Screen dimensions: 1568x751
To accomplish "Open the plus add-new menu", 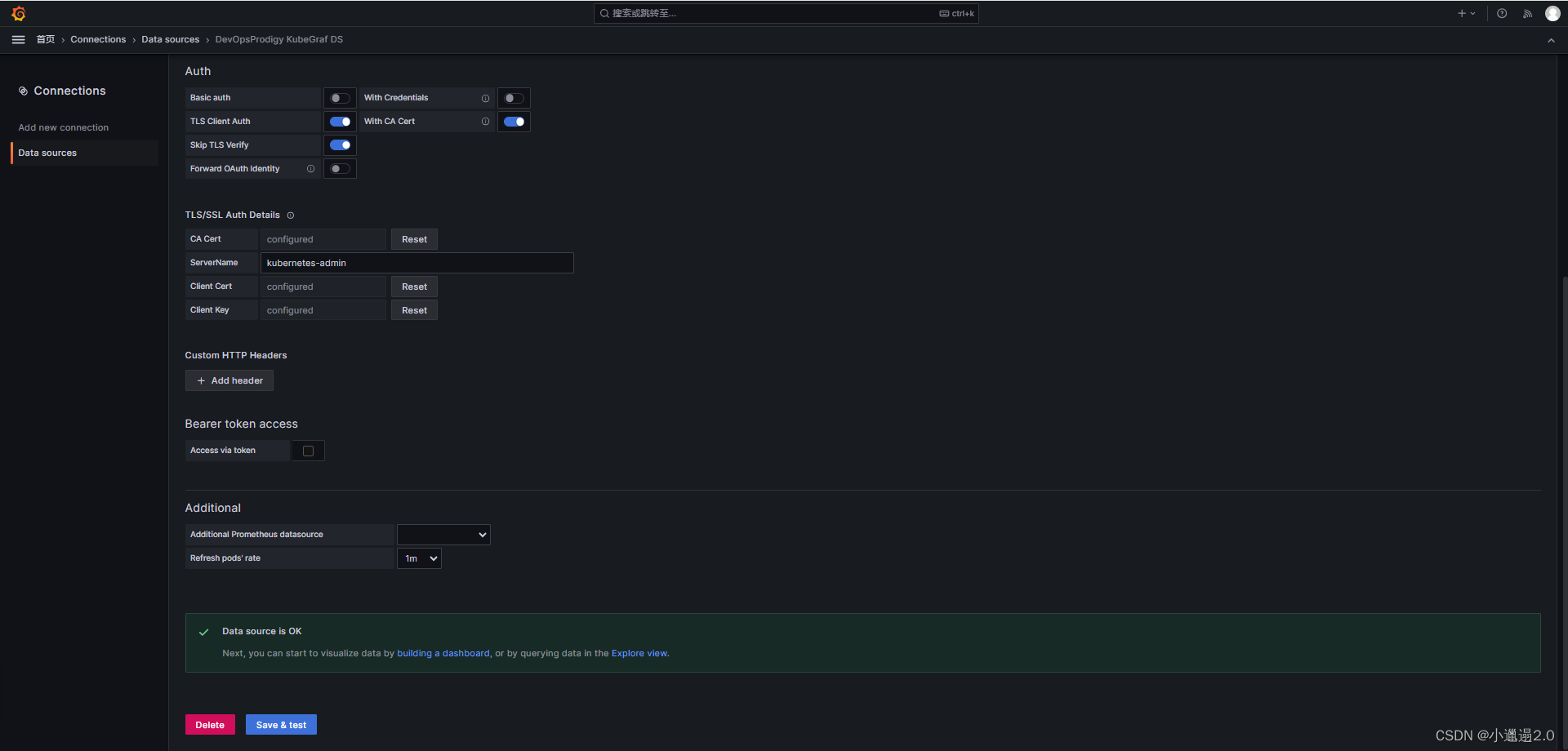I will (x=1466, y=13).
